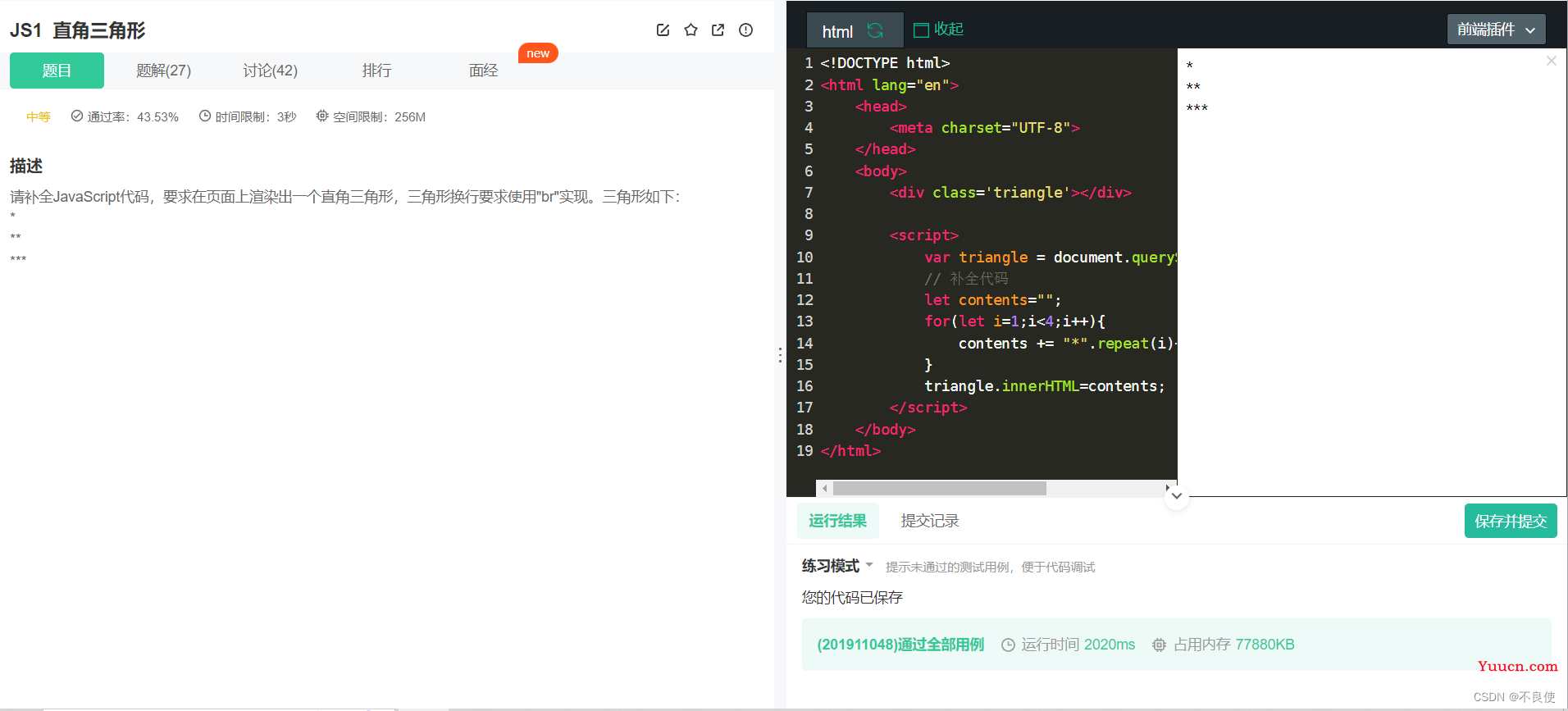Open the 题解(27) tab
Screen dimensions: 1568x711
tap(163, 71)
